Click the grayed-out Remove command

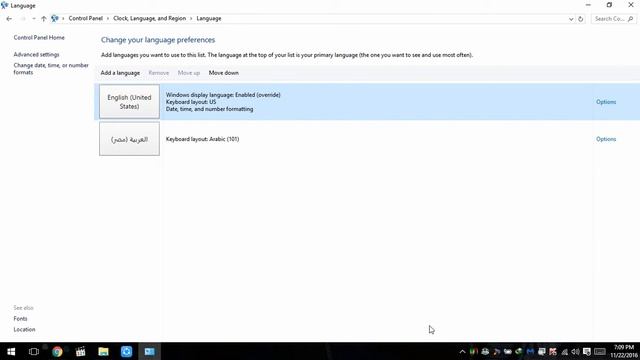point(159,73)
